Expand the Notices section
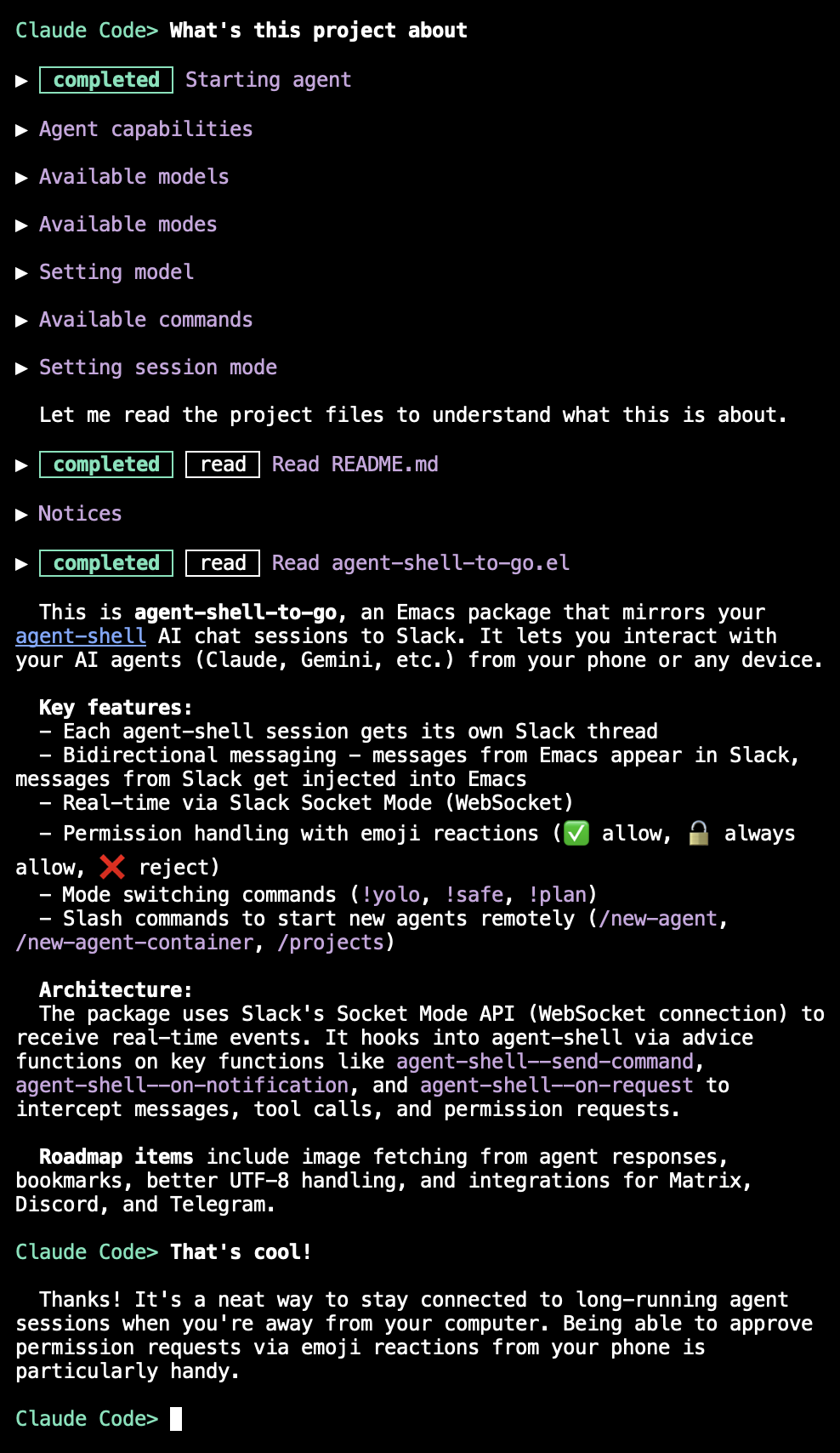This screenshot has height=1453, width=840. click(x=22, y=515)
